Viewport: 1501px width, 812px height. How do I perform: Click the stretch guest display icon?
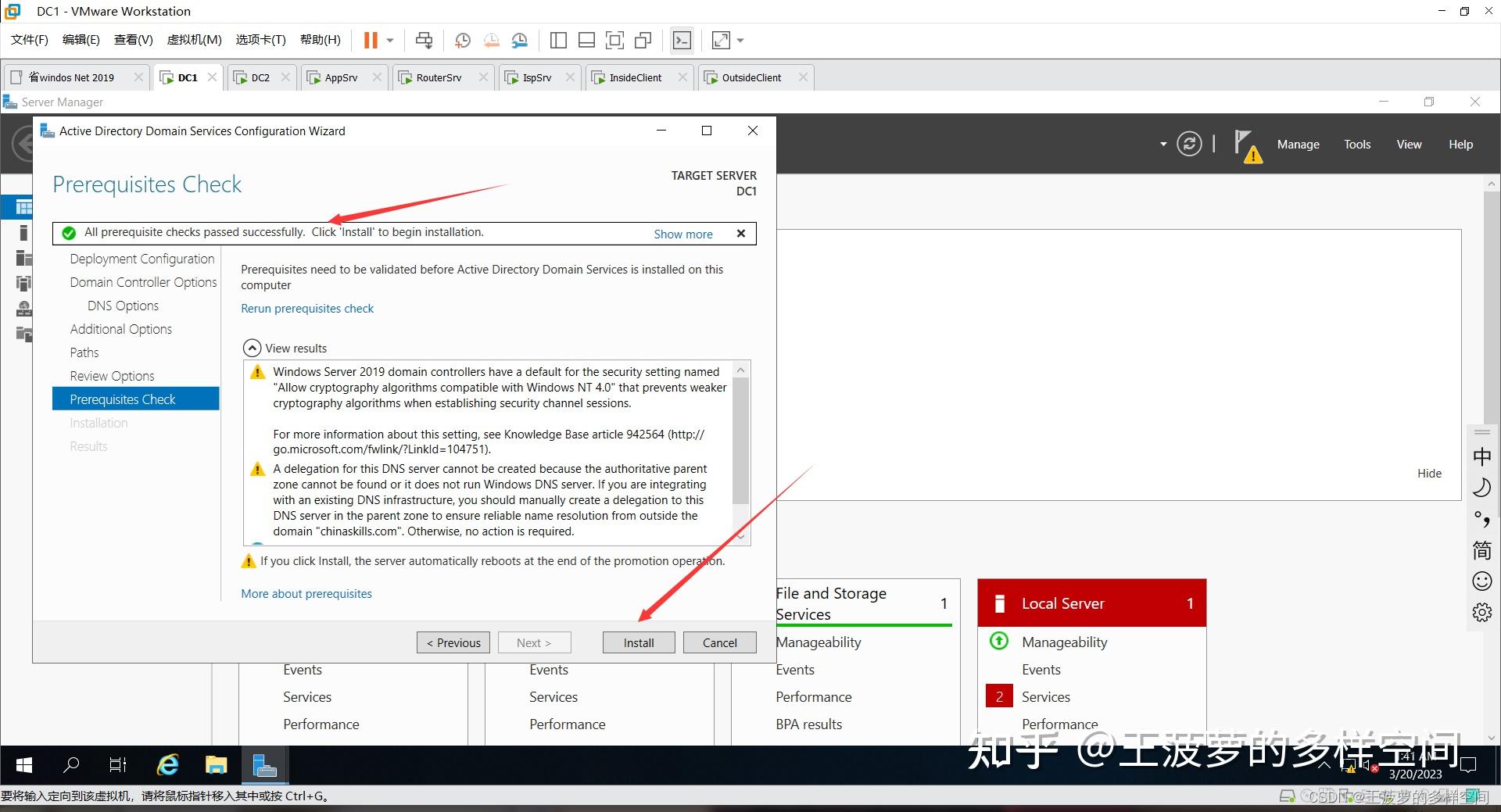[x=721, y=40]
